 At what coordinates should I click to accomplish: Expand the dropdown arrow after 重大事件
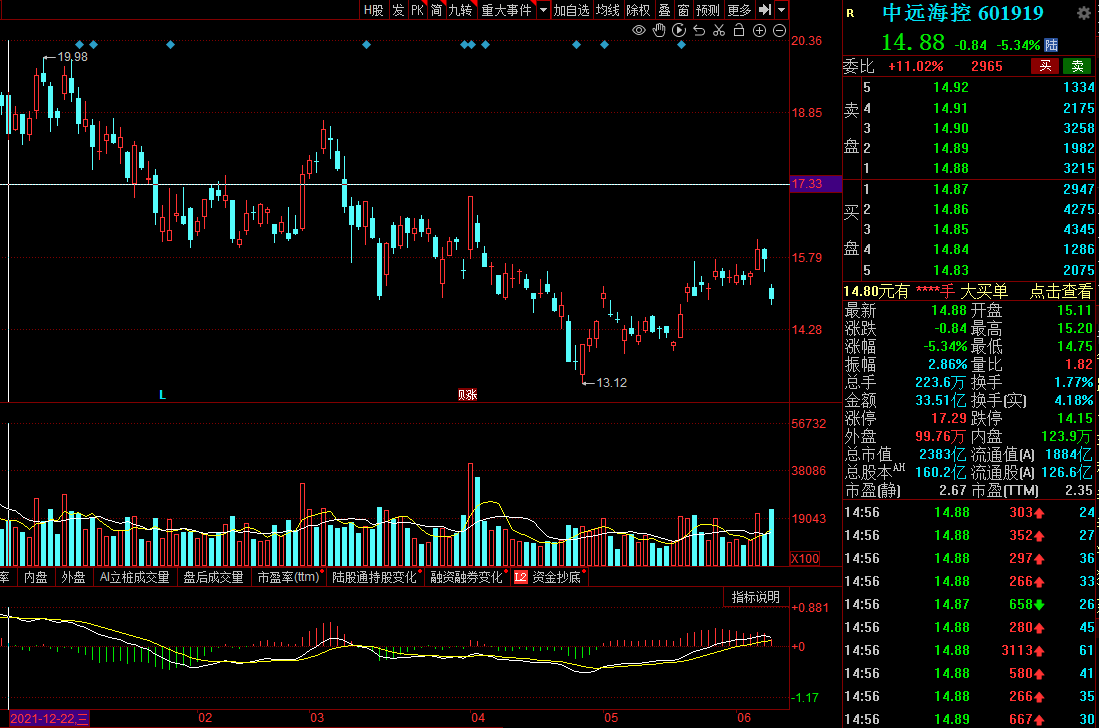(543, 10)
